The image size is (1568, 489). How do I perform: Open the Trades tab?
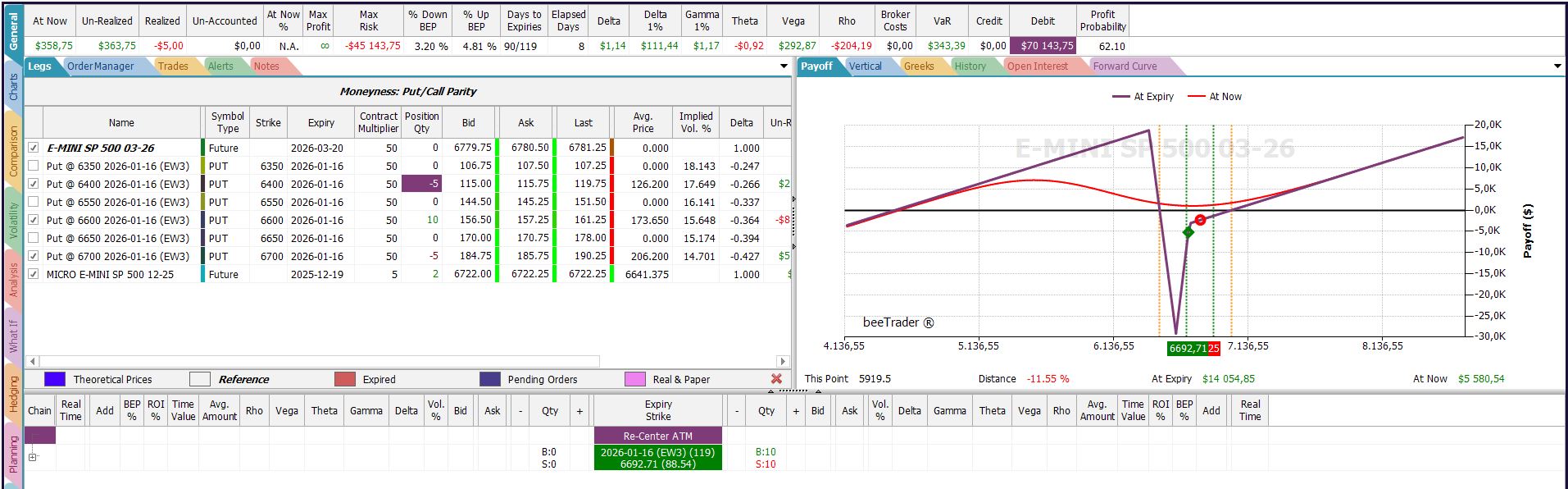(x=173, y=66)
